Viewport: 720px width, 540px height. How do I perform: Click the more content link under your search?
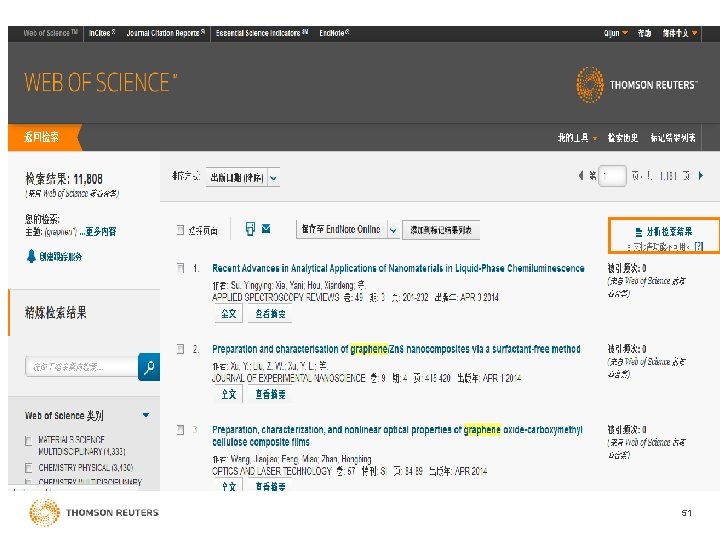point(97,232)
